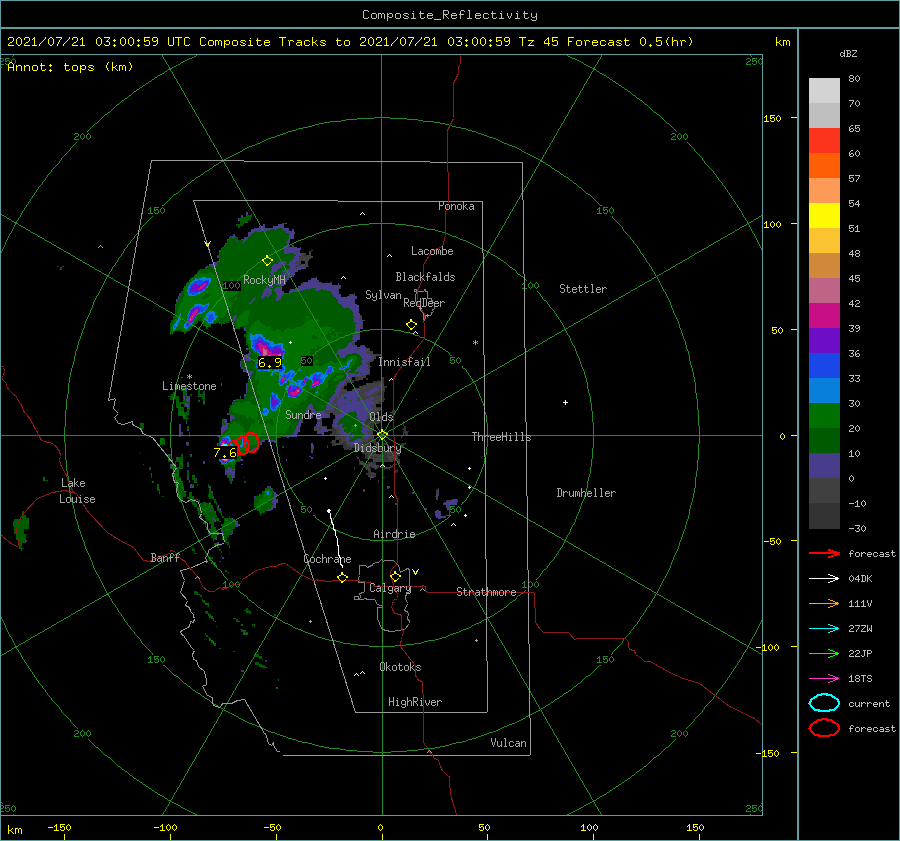Screen dimensions: 900x841
Task: Pick the light grey swatch beside 80 dBZ
Action: coord(824,91)
